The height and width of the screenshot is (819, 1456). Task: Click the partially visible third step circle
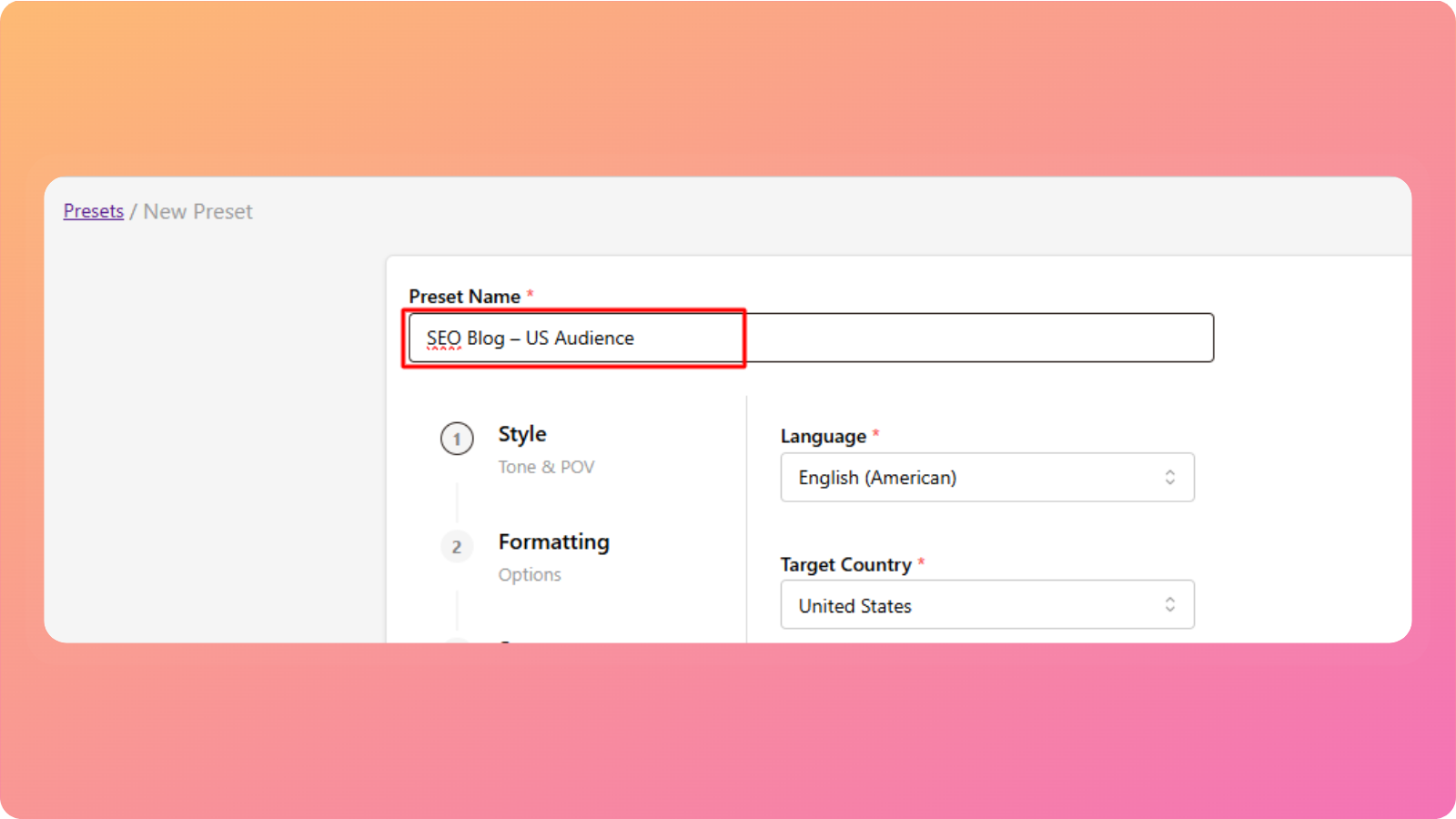coord(457,640)
